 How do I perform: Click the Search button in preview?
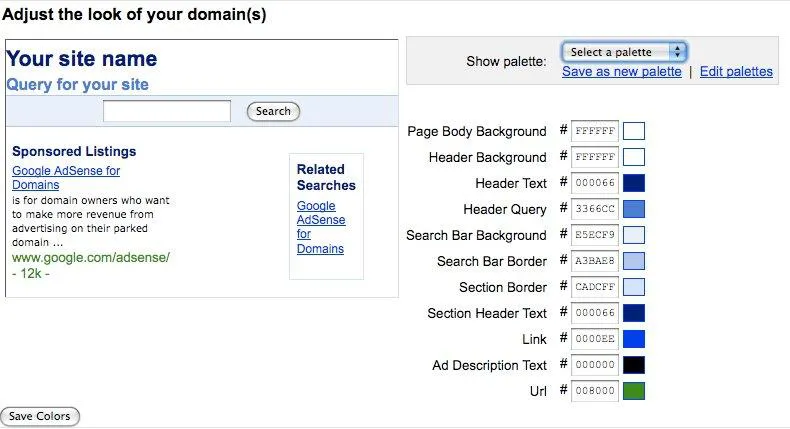[x=273, y=111]
